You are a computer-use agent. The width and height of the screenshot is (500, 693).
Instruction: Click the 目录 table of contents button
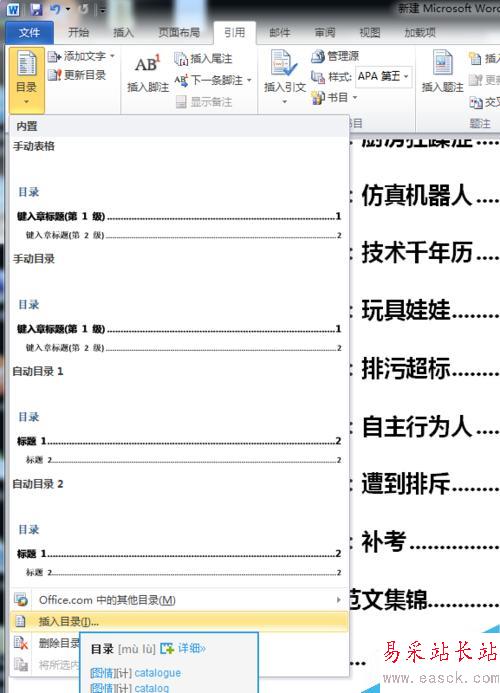27,78
